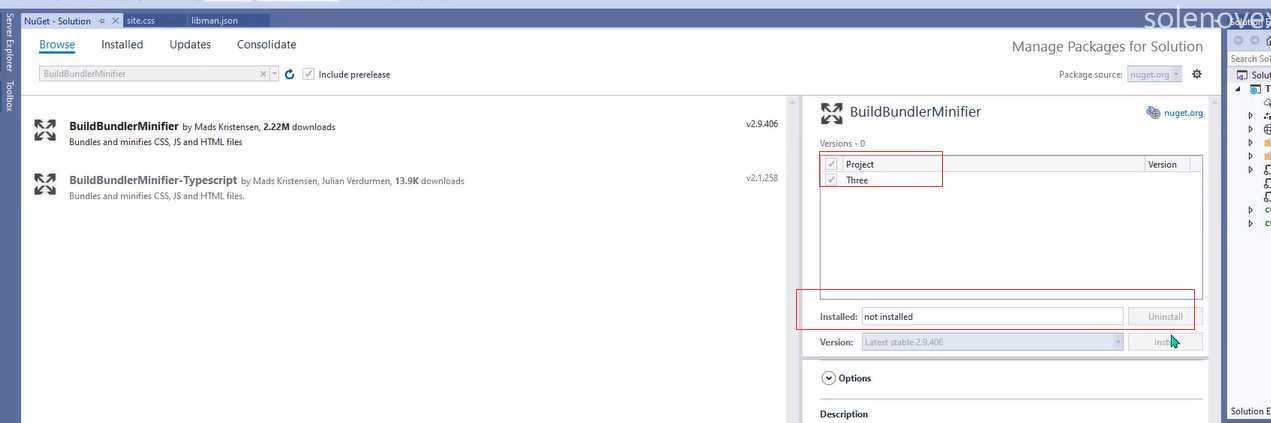Open the Version dropdown list
Screen dimensions: 1271x423
992,342
